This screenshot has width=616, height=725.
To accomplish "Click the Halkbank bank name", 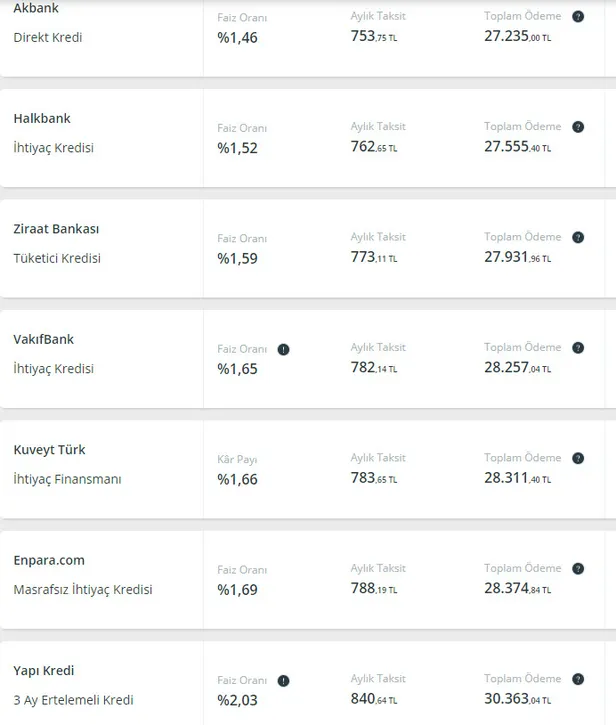I will click(x=42, y=118).
